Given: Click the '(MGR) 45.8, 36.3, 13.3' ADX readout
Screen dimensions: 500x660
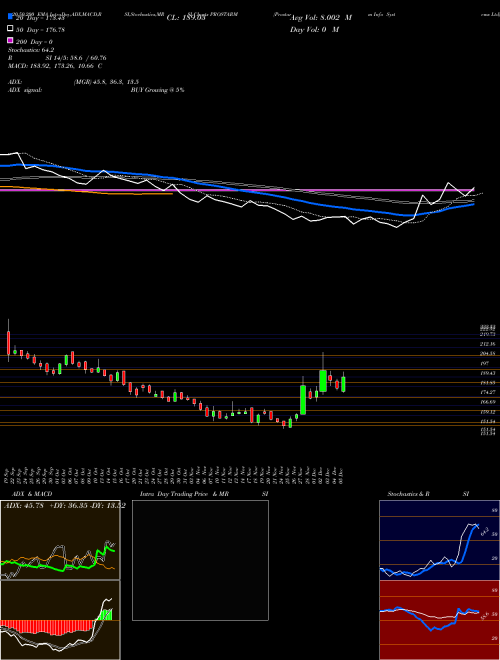Looking at the screenshot, I should (x=106, y=82).
